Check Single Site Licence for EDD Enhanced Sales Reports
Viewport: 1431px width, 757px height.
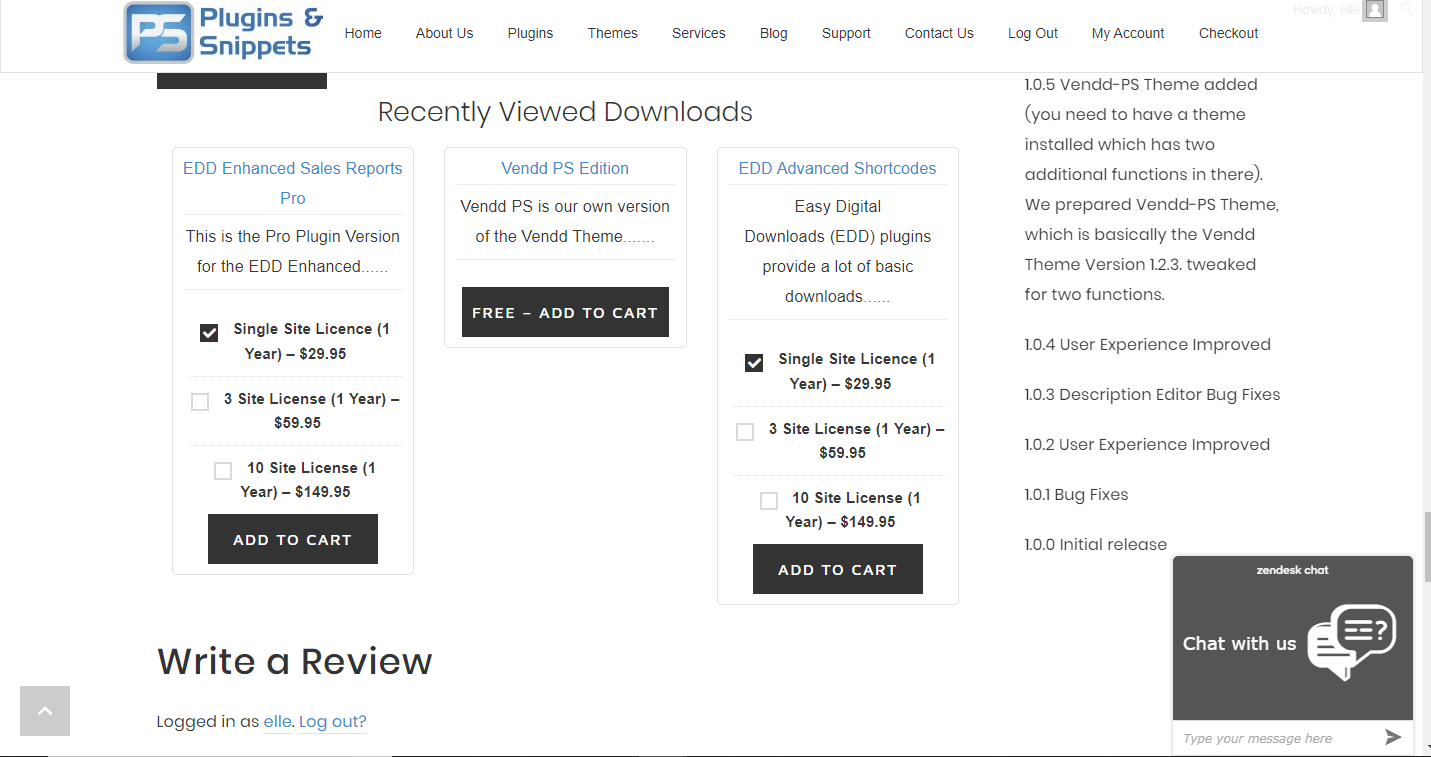click(x=209, y=333)
